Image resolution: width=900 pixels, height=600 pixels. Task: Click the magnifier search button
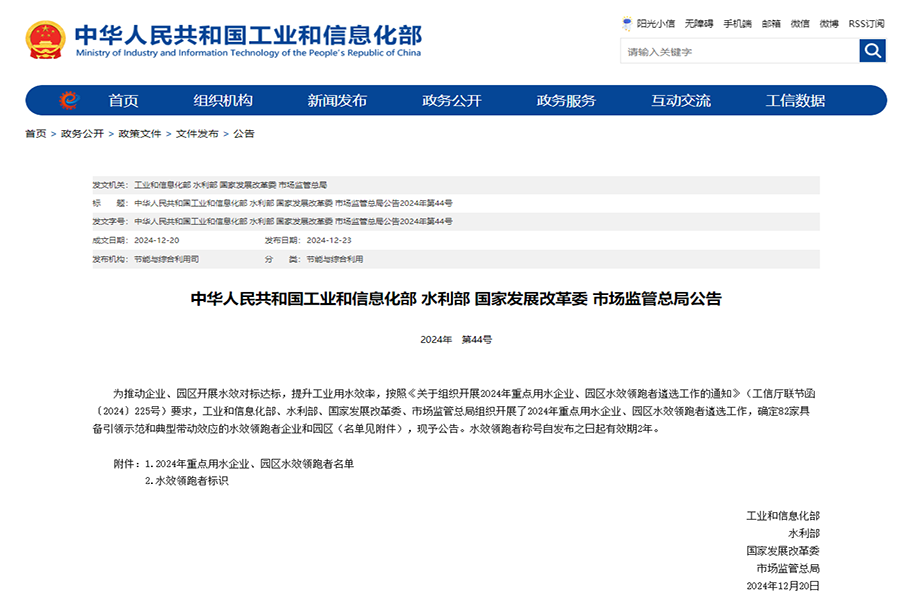[872, 51]
